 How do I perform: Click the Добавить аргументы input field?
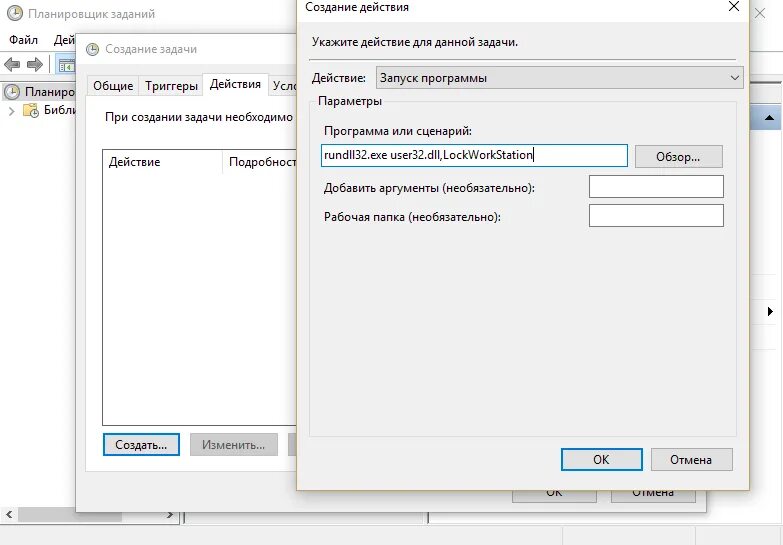click(656, 187)
